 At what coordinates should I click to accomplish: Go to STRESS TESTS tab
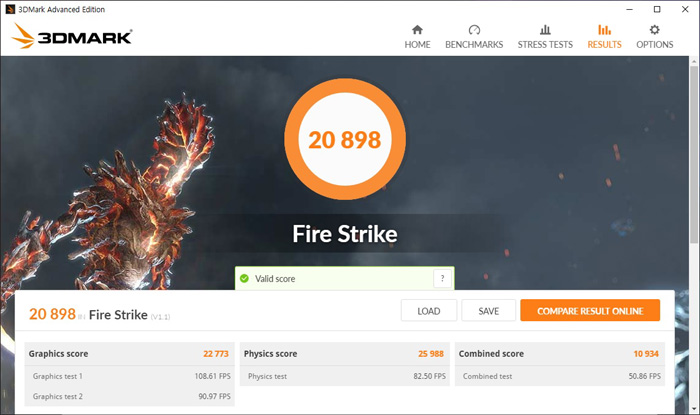[545, 37]
